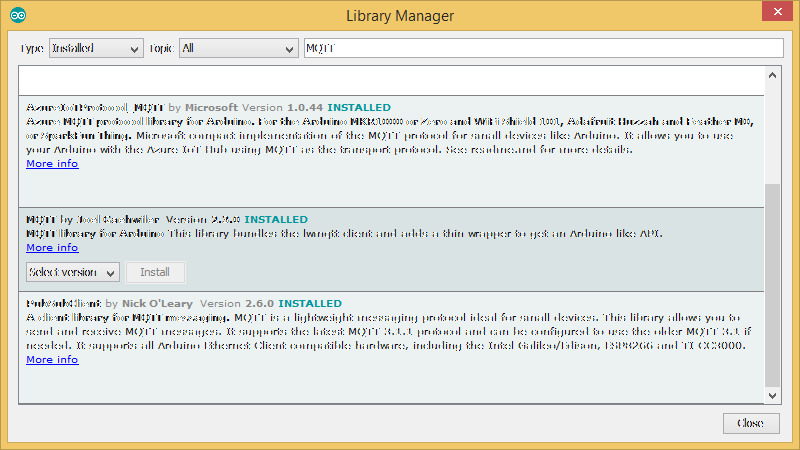Click the Azure MQTT protocol description text
800x450 pixels.
click(x=390, y=136)
